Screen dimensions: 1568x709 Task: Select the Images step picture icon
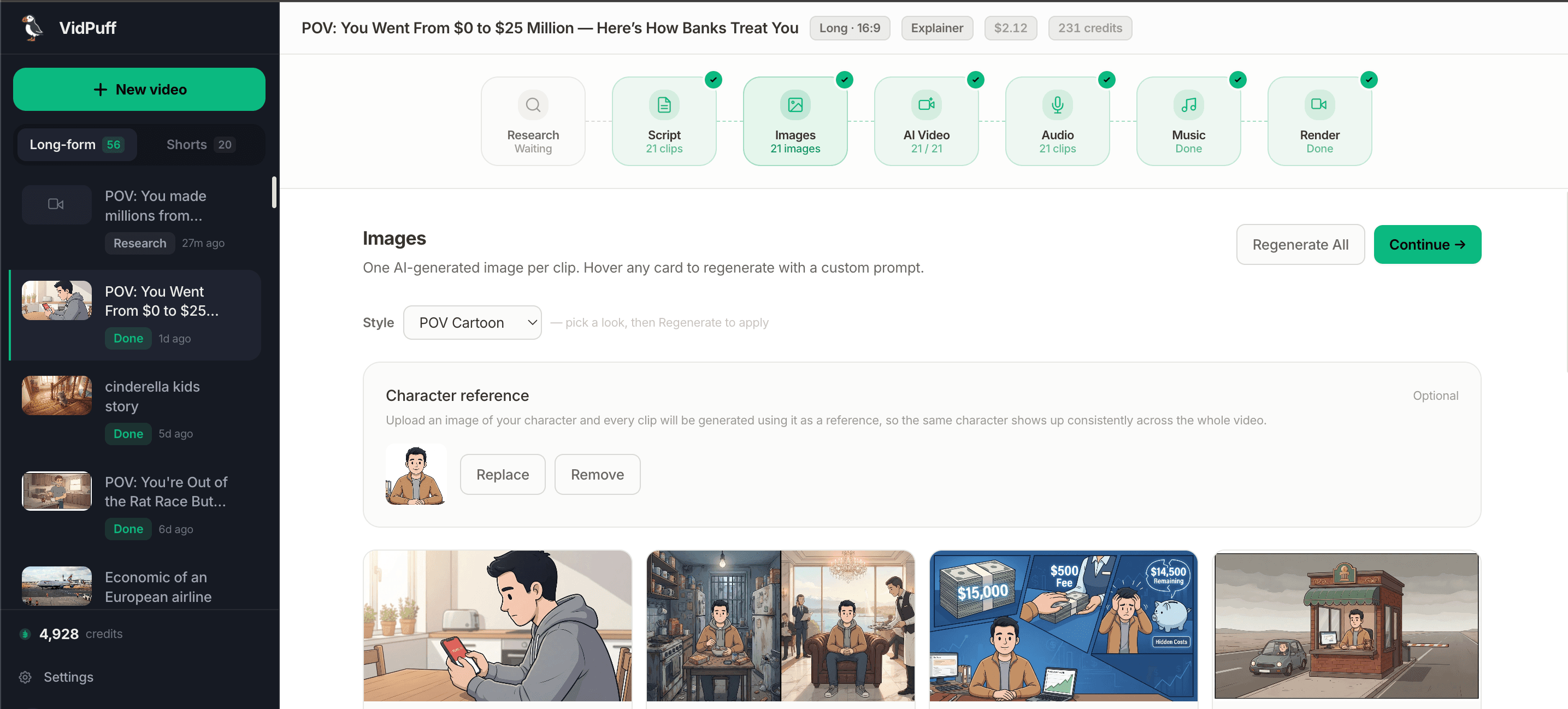(x=795, y=105)
